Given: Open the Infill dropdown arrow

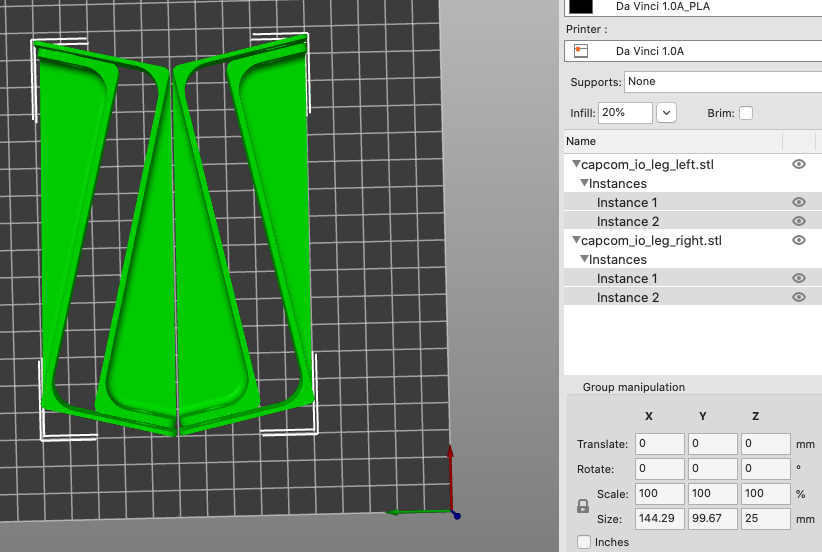Looking at the screenshot, I should click(666, 113).
